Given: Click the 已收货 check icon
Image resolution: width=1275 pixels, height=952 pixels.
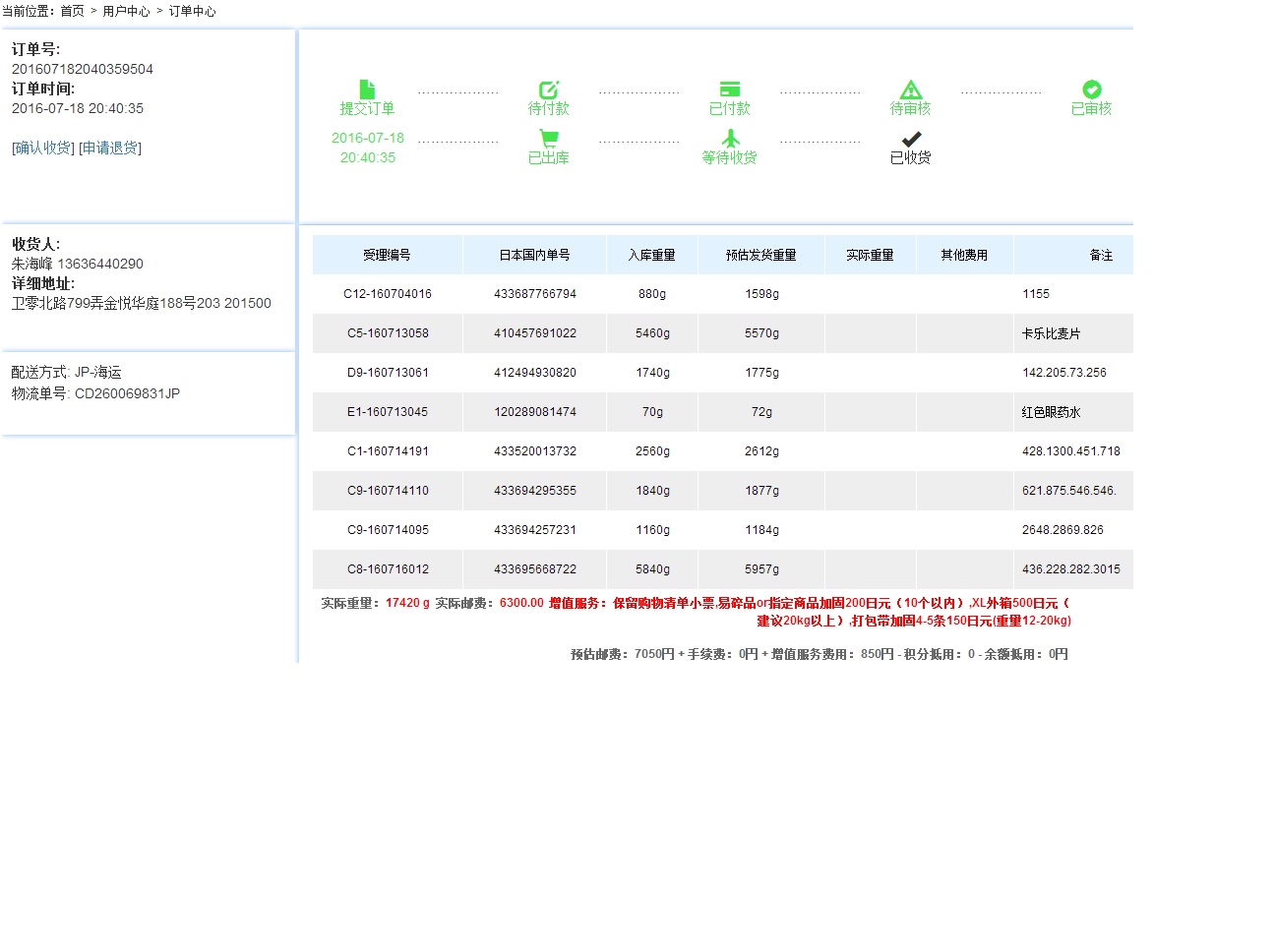Looking at the screenshot, I should coord(911,139).
